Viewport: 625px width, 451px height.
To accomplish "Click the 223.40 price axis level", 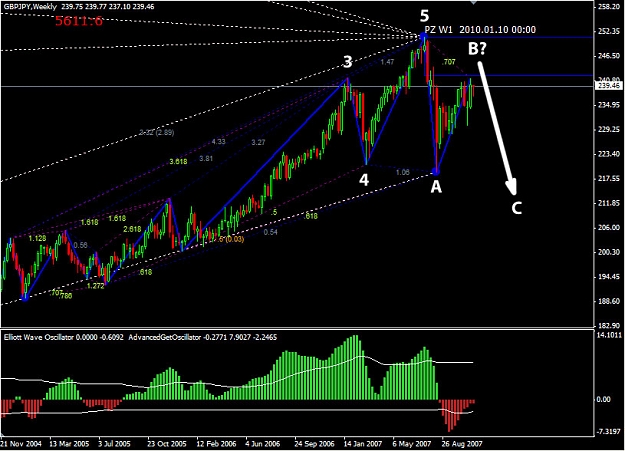I will tap(609, 154).
